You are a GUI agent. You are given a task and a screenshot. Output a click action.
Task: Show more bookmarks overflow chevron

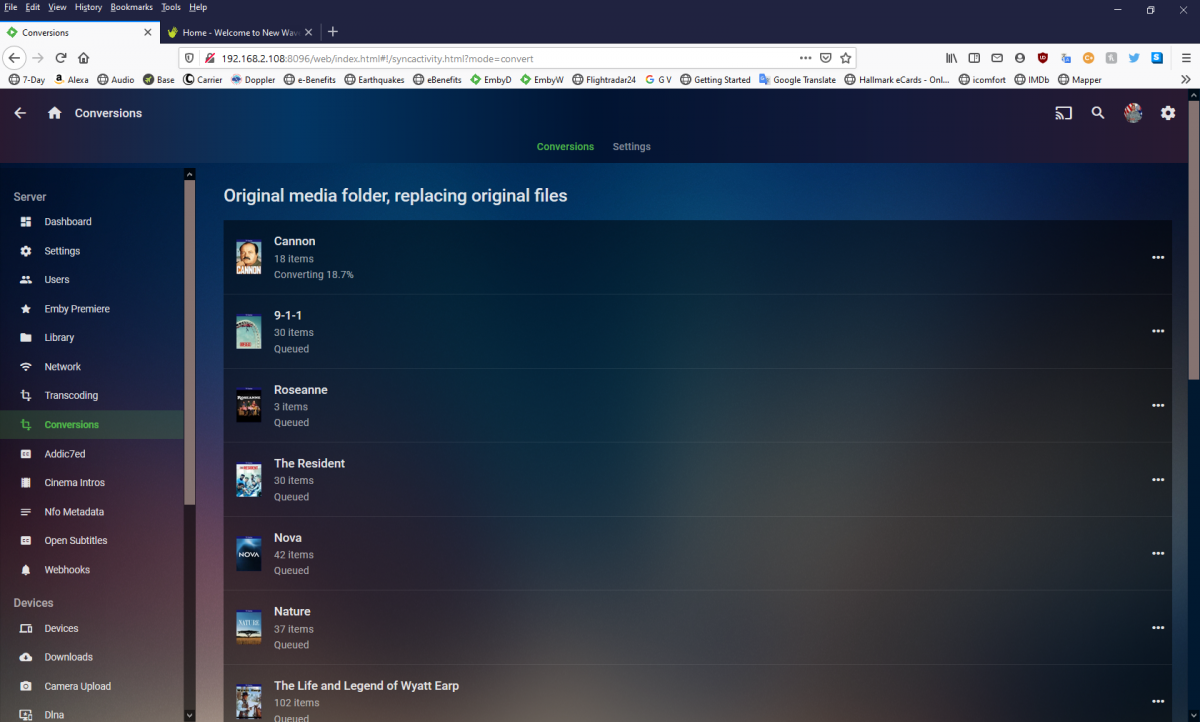click(1186, 79)
